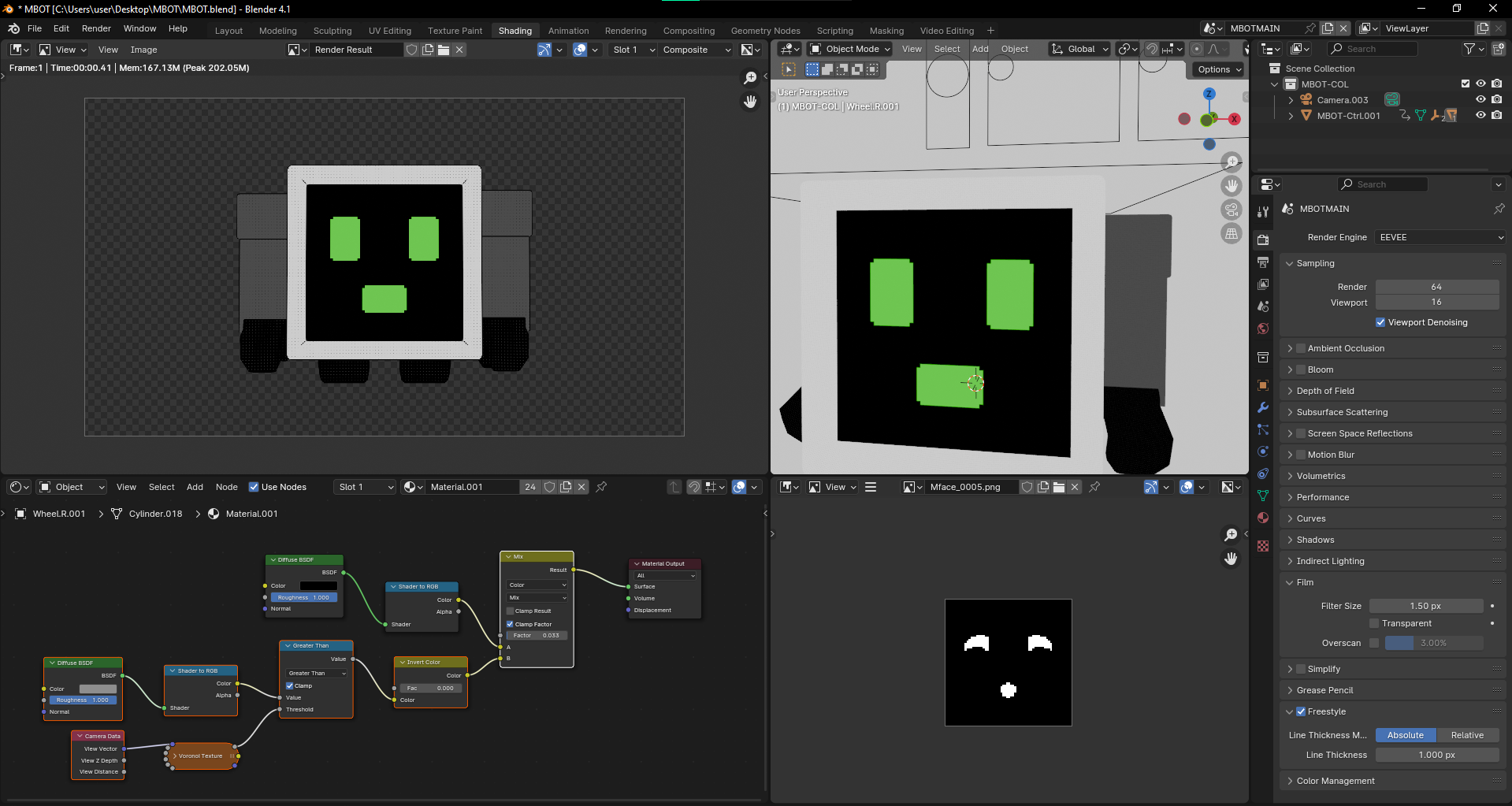Open the Node menu in shader editor
This screenshot has width=1512, height=806.
(x=227, y=487)
